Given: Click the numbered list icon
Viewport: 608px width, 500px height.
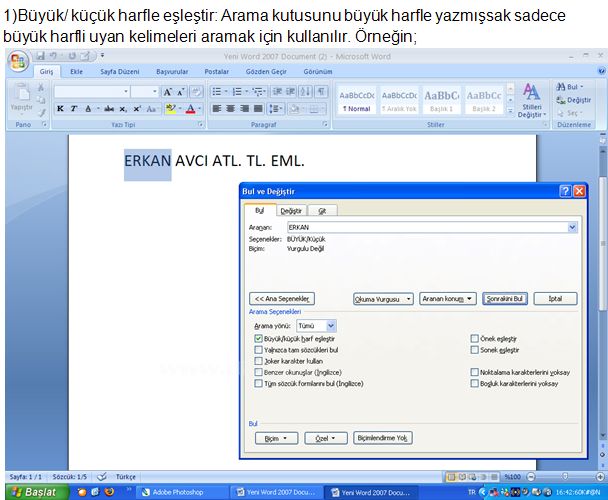Looking at the screenshot, I should click(x=237, y=92).
